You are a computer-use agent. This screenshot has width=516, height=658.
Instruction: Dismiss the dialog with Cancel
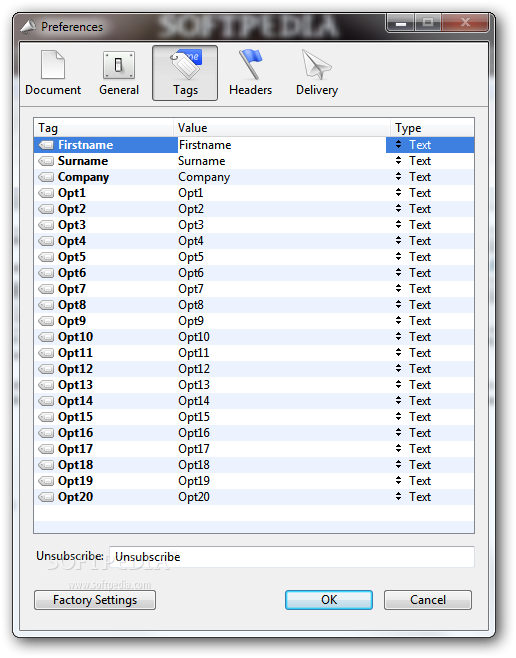428,600
